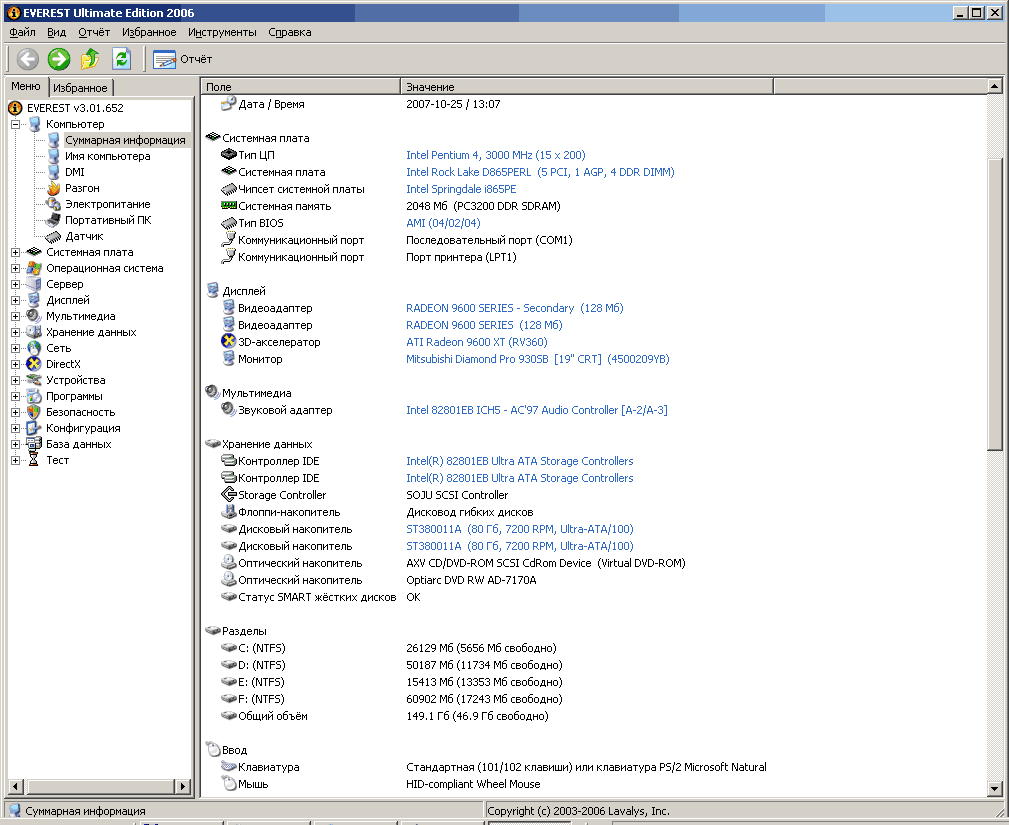The width and height of the screenshot is (1009, 825).
Task: Click the 'Optiarc DVD RW AD-7170A' value
Action: tap(471, 580)
